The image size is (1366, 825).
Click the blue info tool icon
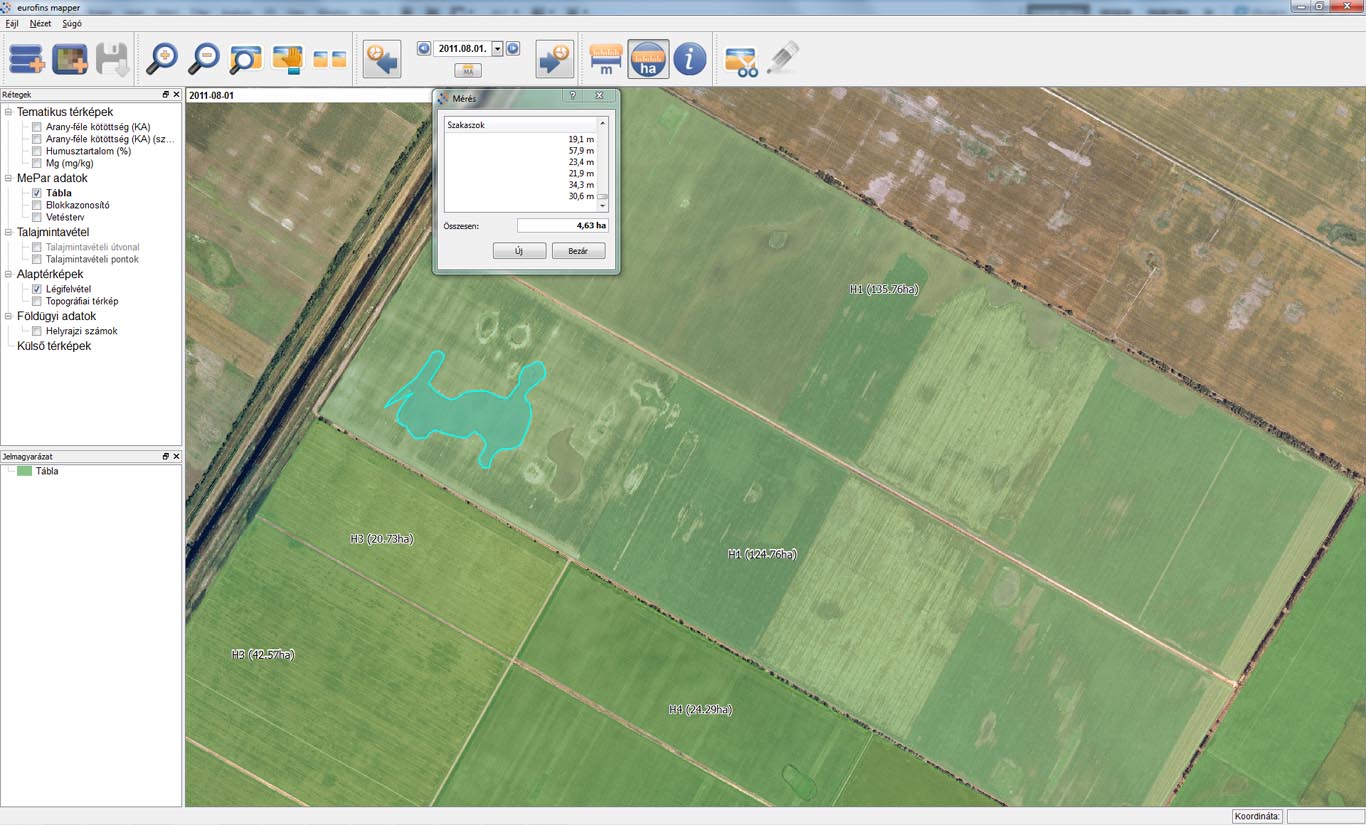tap(690, 60)
